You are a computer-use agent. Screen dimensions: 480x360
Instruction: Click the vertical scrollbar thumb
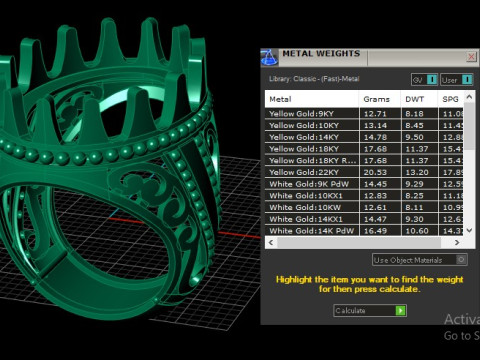(x=469, y=126)
